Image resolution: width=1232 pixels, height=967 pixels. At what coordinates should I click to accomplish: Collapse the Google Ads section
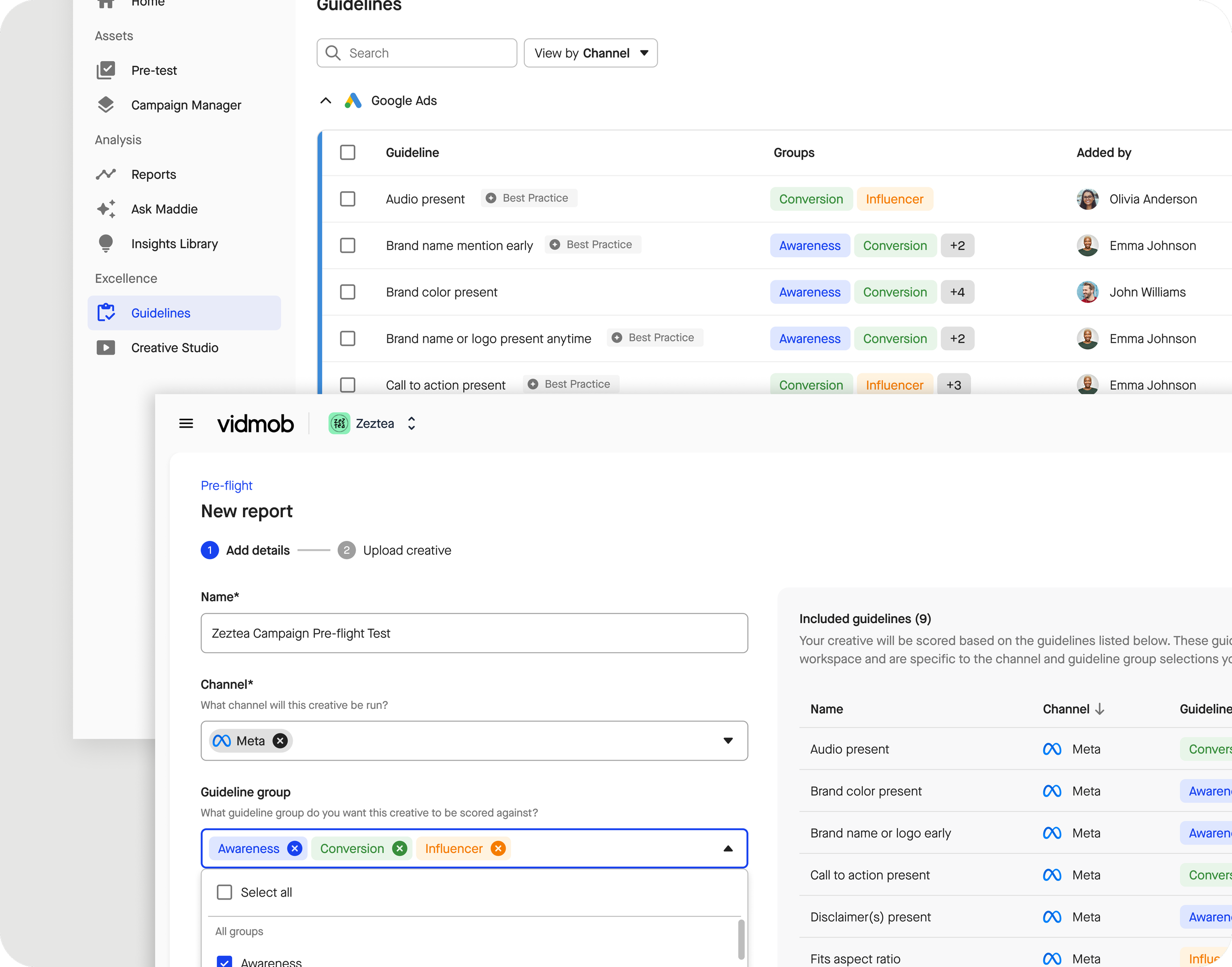326,101
